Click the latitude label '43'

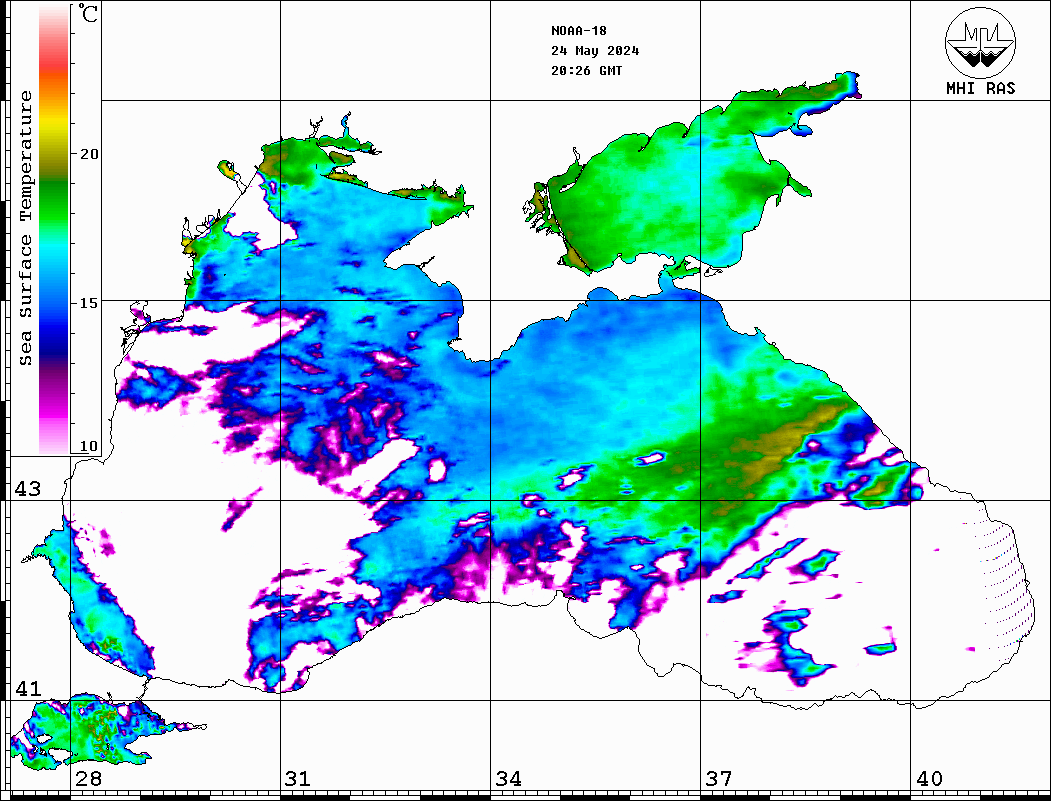tap(28, 489)
